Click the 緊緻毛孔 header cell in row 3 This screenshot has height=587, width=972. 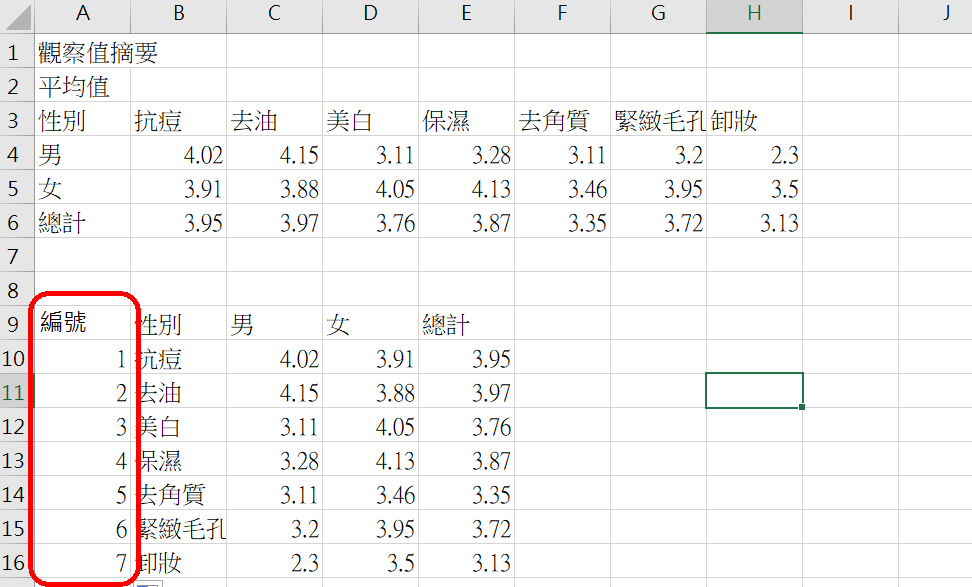tap(658, 121)
